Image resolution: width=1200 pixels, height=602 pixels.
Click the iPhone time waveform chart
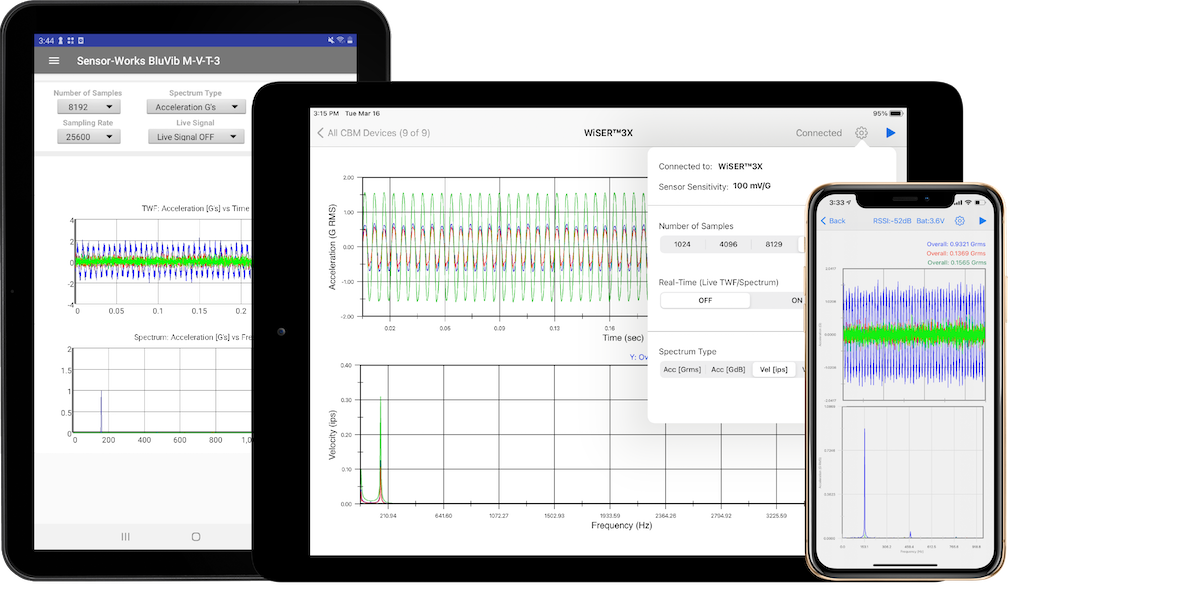[x=913, y=334]
